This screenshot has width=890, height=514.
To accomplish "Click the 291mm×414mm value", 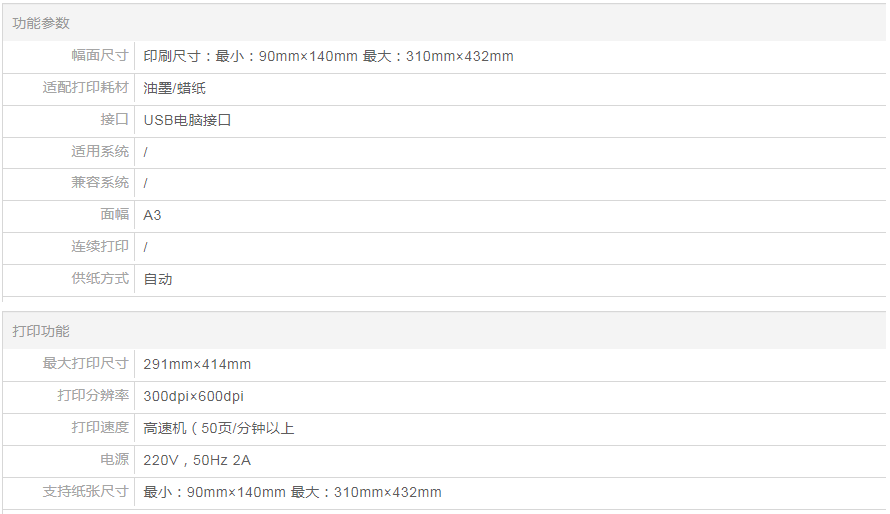I will 197,364.
